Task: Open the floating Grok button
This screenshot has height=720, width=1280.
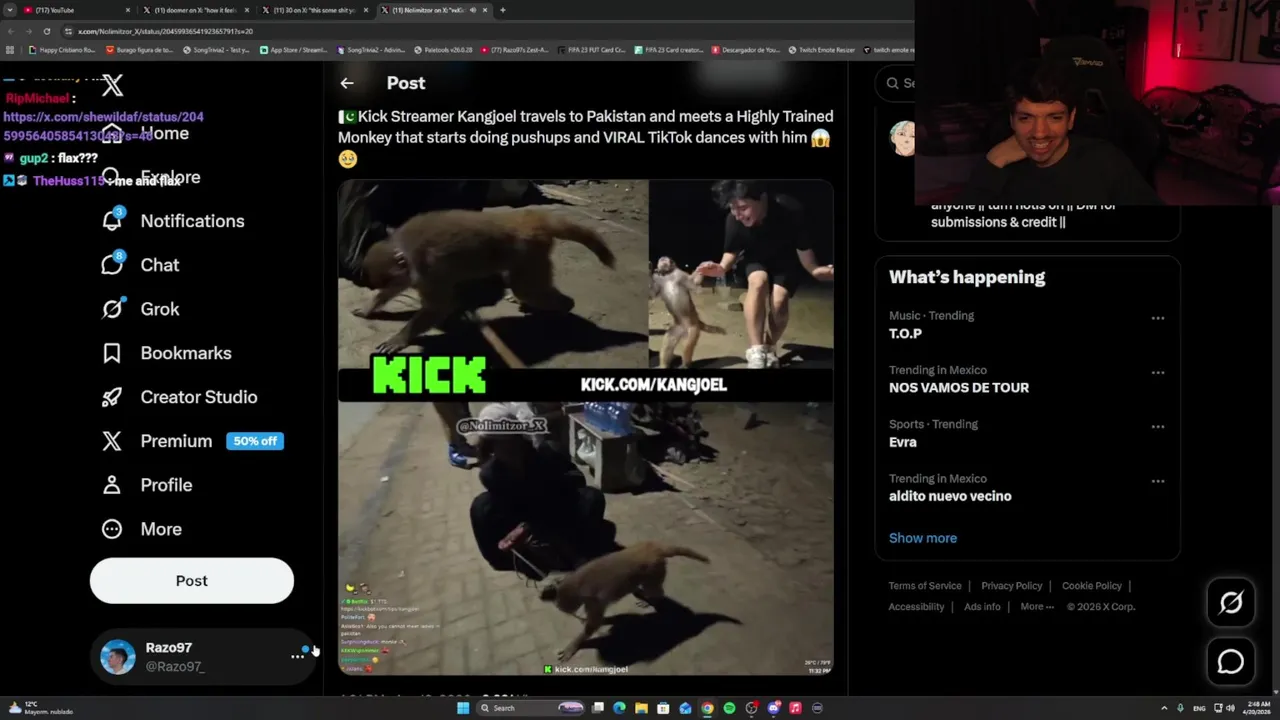Action: pyautogui.click(x=1231, y=602)
